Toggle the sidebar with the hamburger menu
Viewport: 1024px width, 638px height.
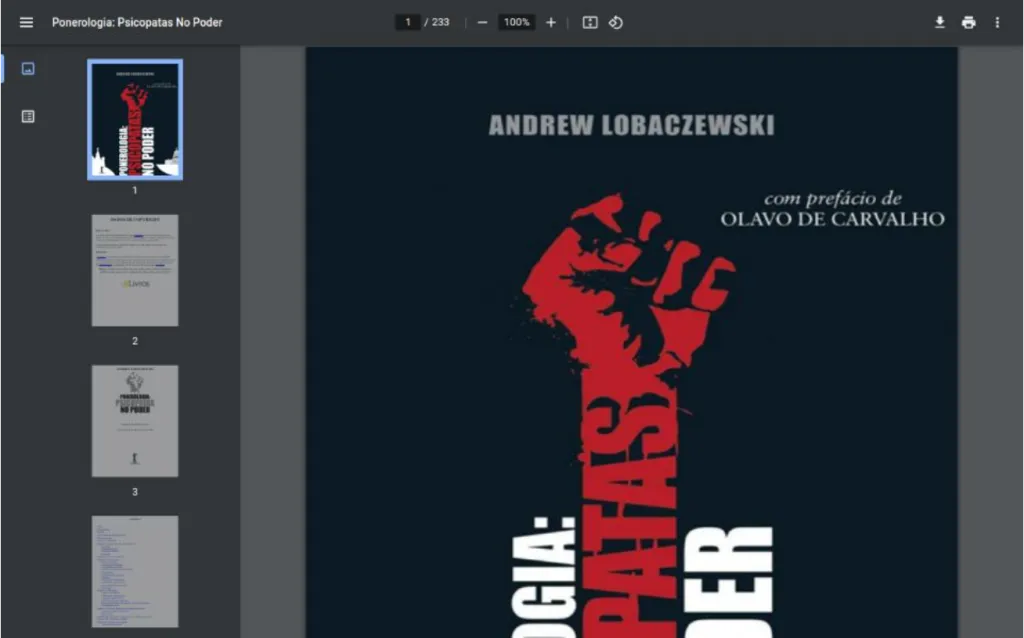[x=26, y=22]
